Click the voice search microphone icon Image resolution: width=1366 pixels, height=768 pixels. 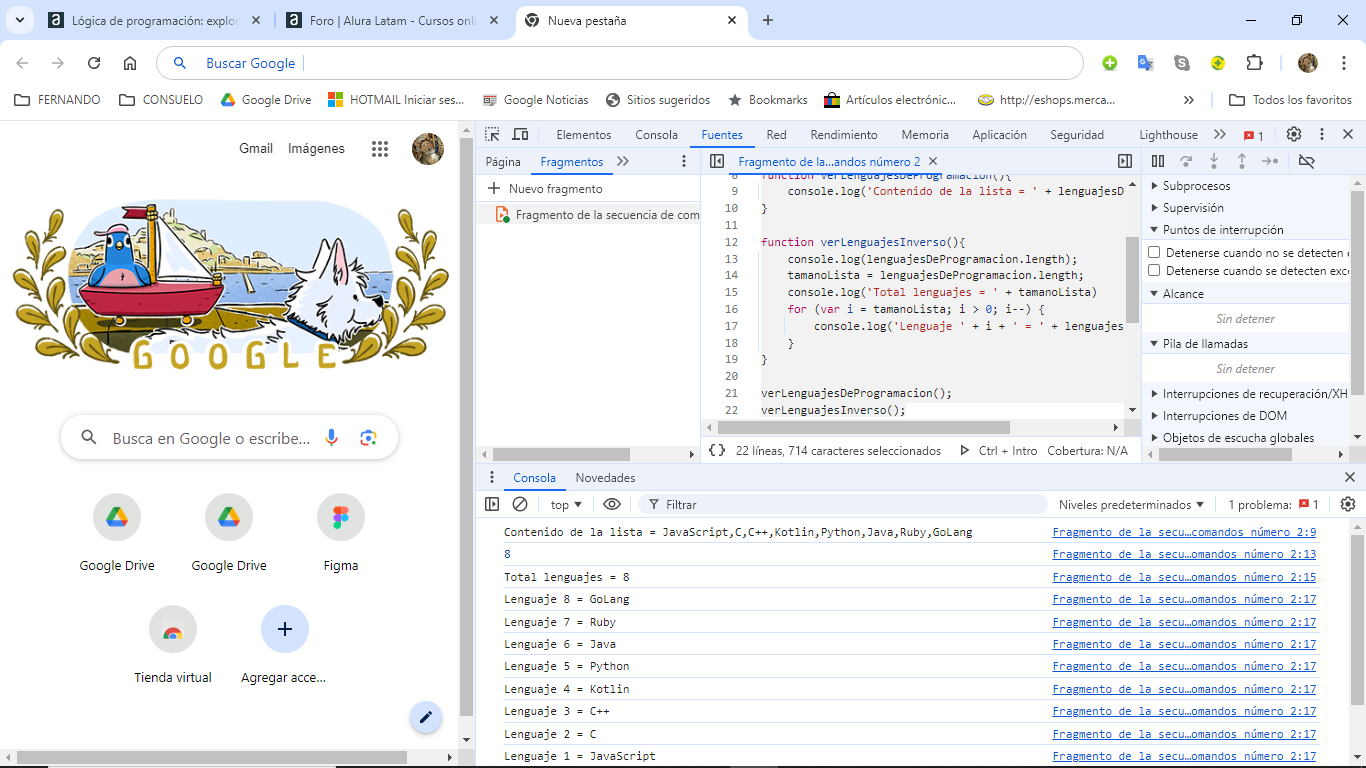332,438
